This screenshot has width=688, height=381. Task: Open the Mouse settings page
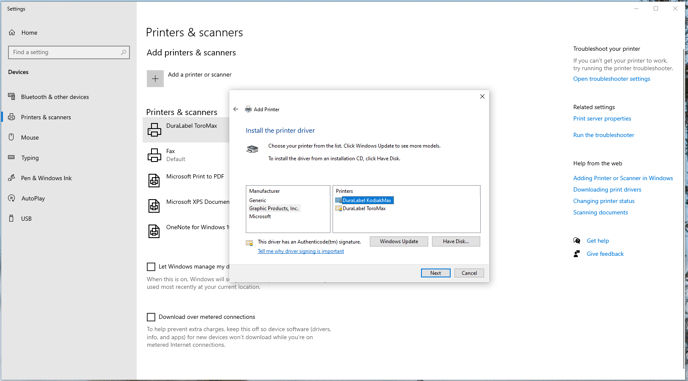[x=30, y=137]
